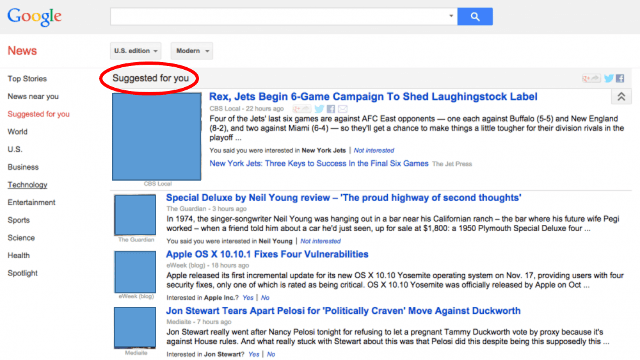Click the eWeek blog story thumbnail
The height and width of the screenshot is (360, 640).
(135, 272)
